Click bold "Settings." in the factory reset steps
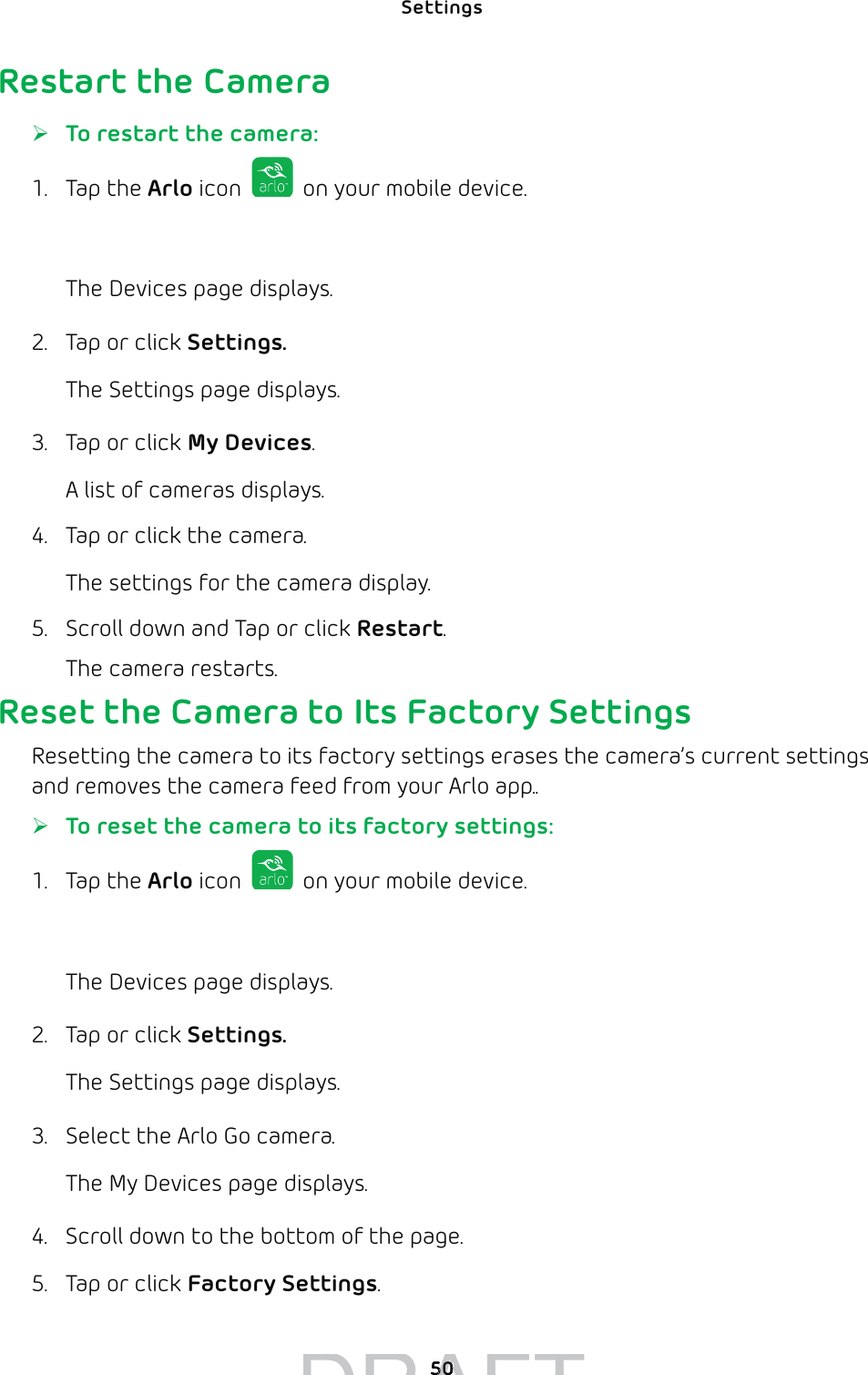The image size is (868, 1375). 237,1035
